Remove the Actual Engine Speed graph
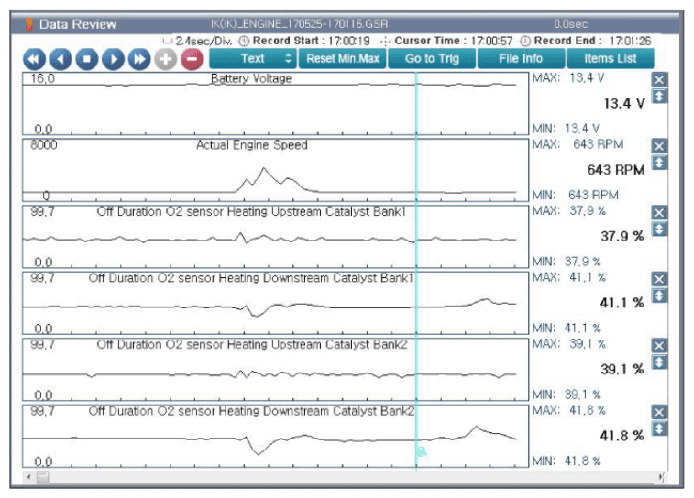This screenshot has width=694, height=498. click(x=658, y=146)
